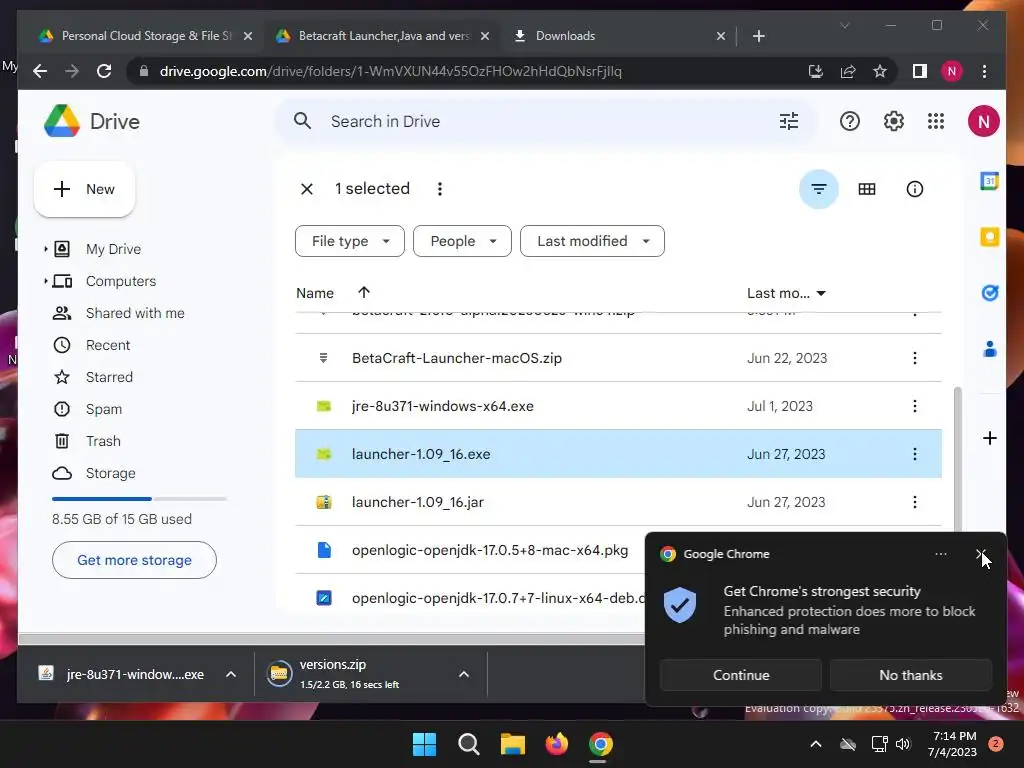Image resolution: width=1024 pixels, height=768 pixels.
Task: Bookmark this page with the star icon
Action: pos(880,71)
